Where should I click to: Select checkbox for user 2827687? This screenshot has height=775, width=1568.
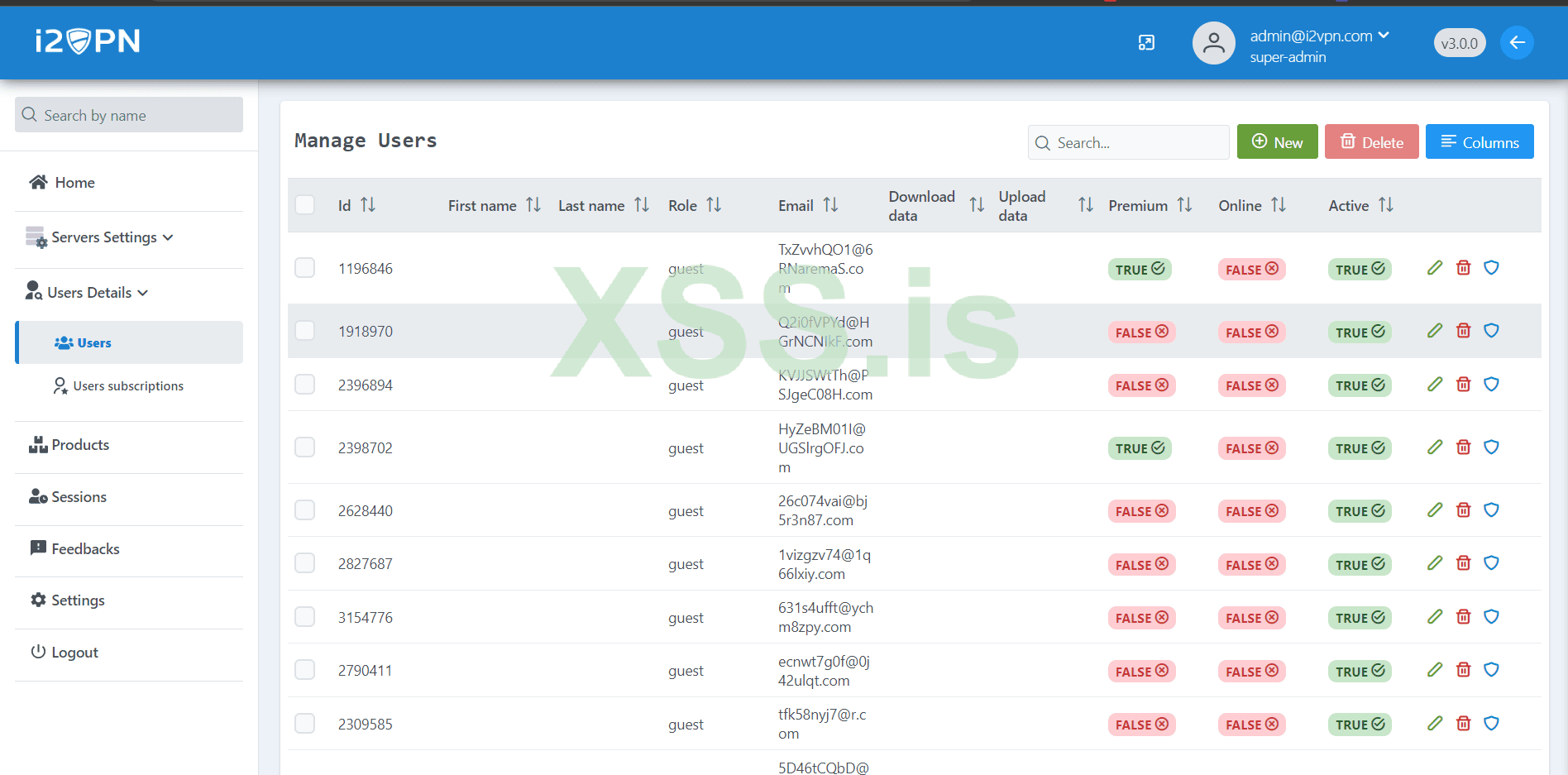pyautogui.click(x=305, y=563)
